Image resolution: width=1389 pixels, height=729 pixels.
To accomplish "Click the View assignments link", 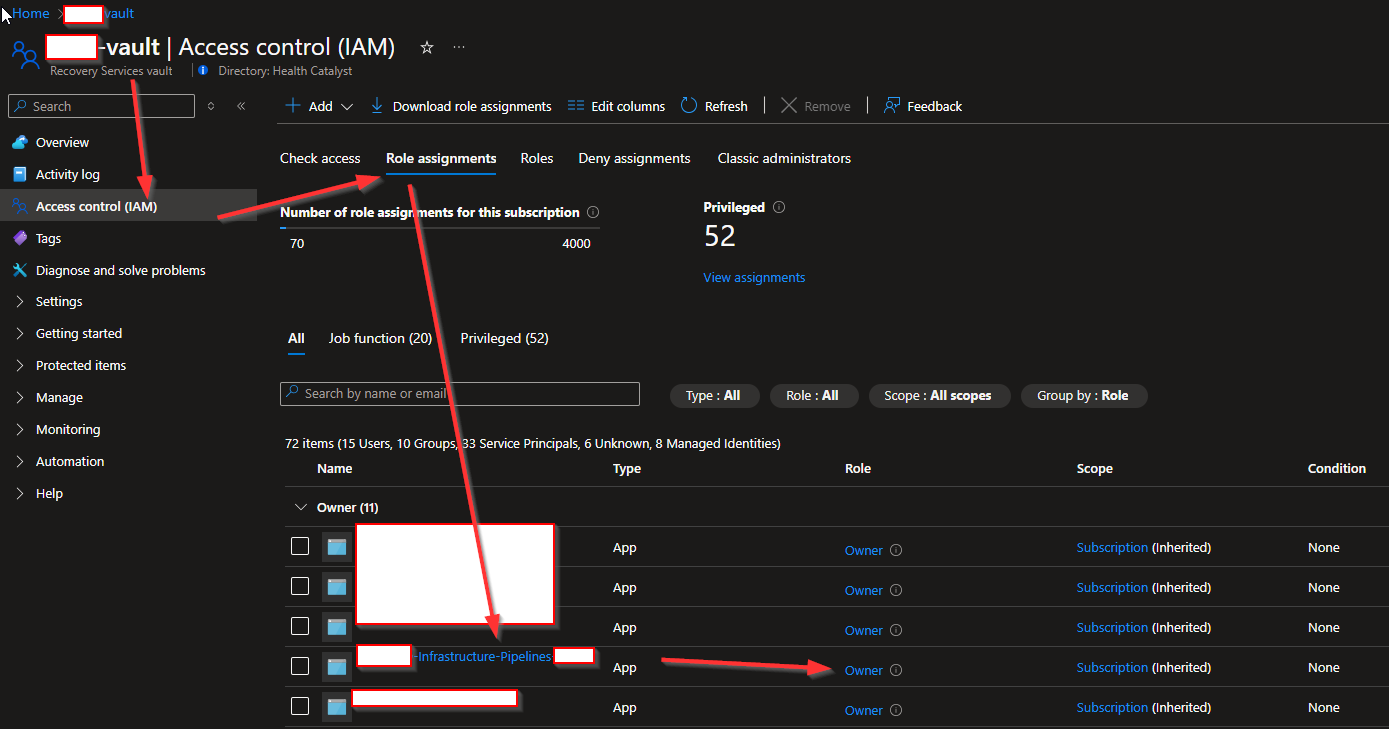I will click(x=754, y=277).
